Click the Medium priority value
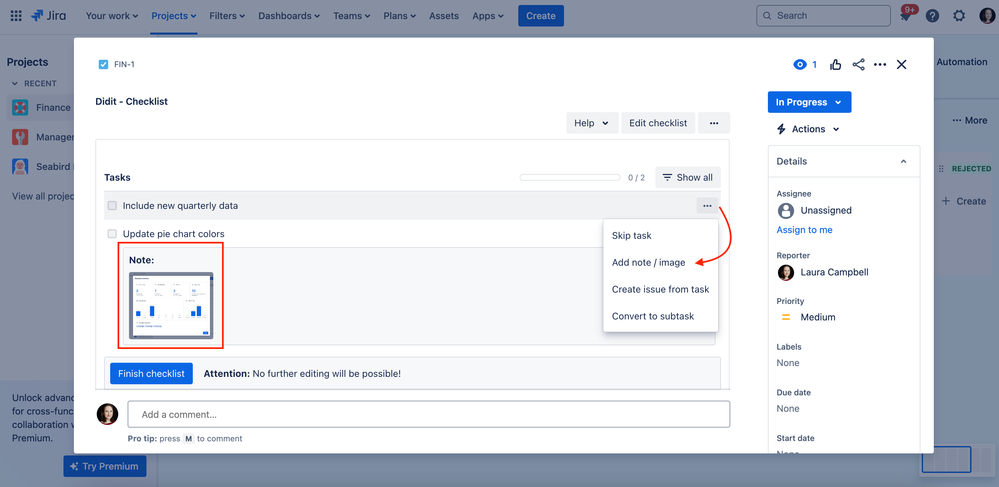The height and width of the screenshot is (487, 999). pos(817,317)
